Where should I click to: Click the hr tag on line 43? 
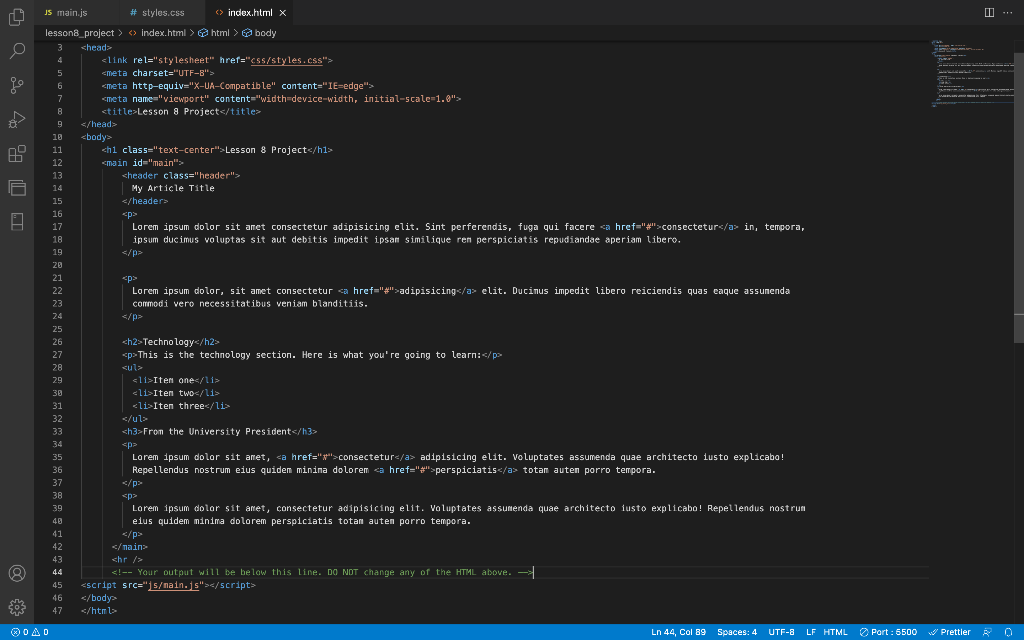pyautogui.click(x=127, y=560)
